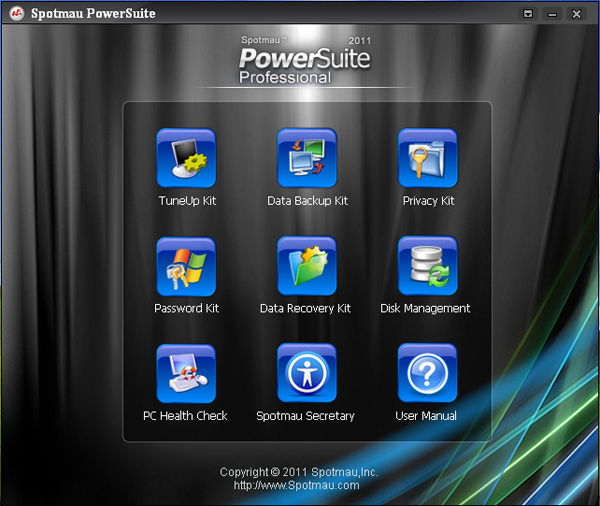This screenshot has height=506, width=600.
Task: Click the PowerSuite Professional logo banner
Action: click(x=305, y=60)
